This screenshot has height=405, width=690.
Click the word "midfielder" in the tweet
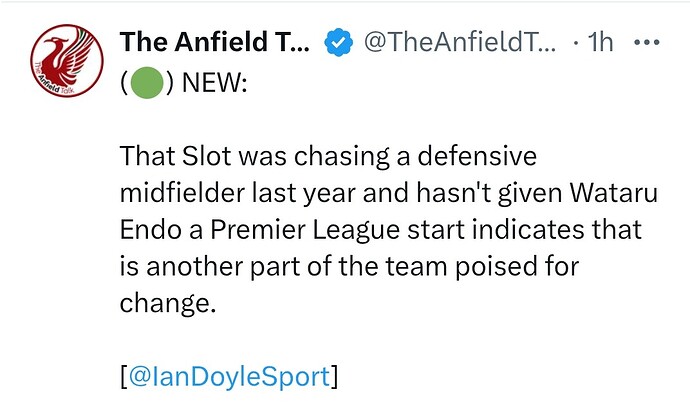click(182, 193)
